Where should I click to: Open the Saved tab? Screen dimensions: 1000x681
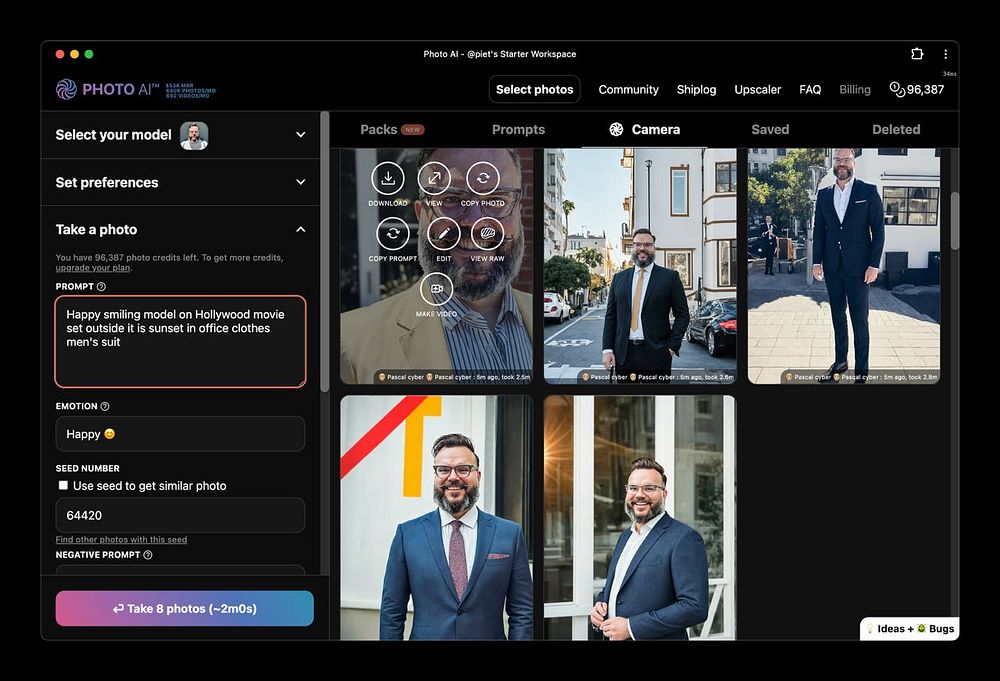point(770,129)
